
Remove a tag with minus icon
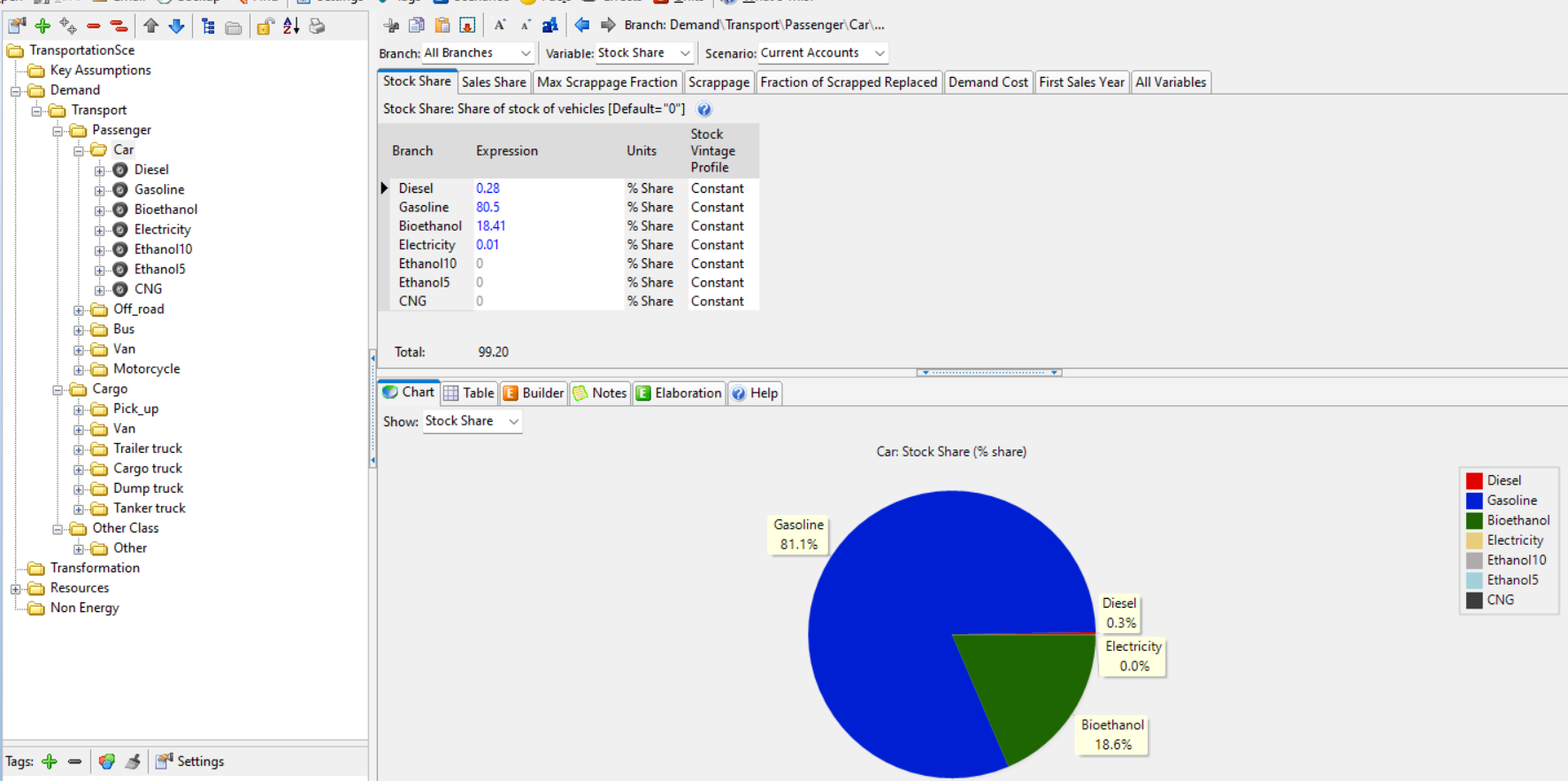click(x=75, y=762)
